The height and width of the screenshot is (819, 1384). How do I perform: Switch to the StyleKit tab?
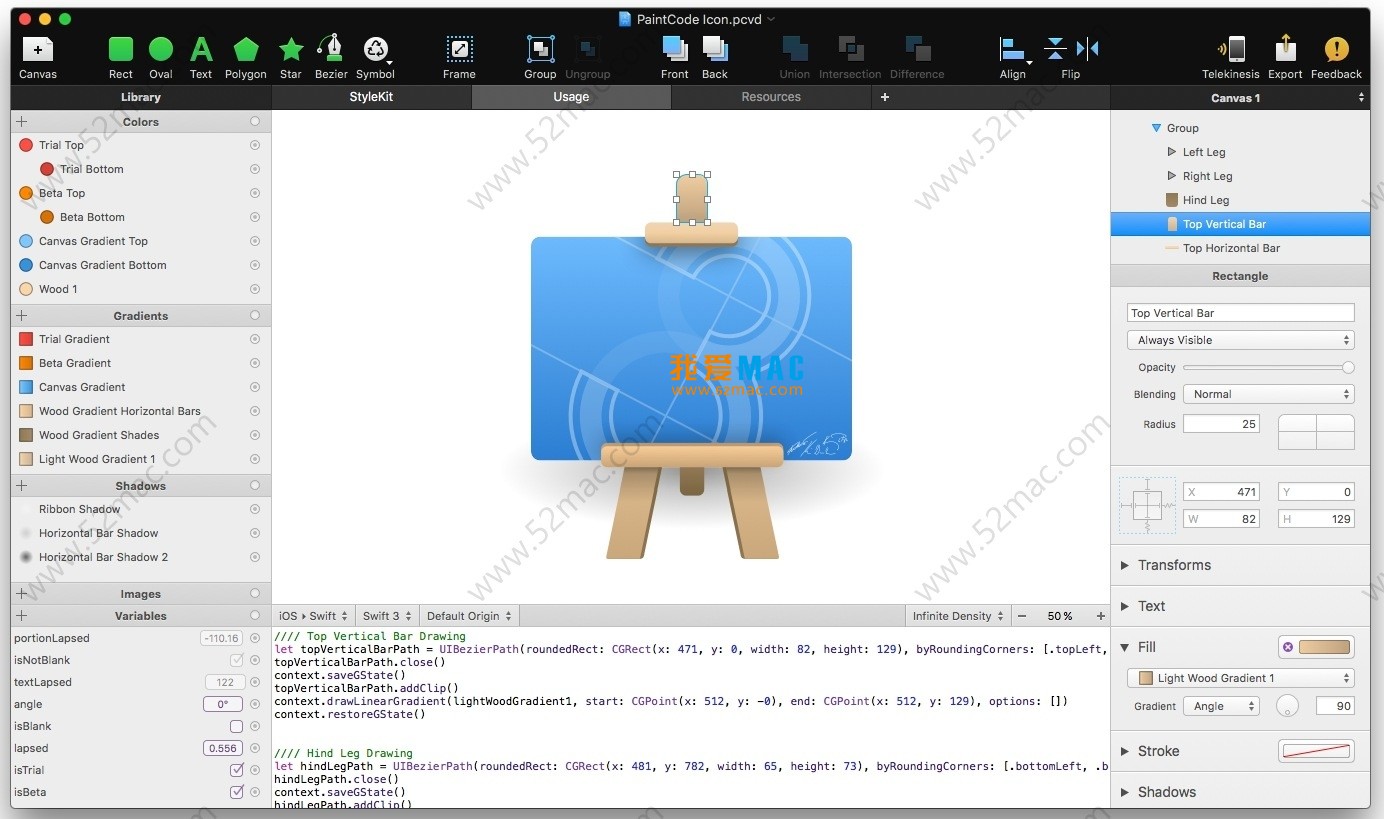(371, 97)
